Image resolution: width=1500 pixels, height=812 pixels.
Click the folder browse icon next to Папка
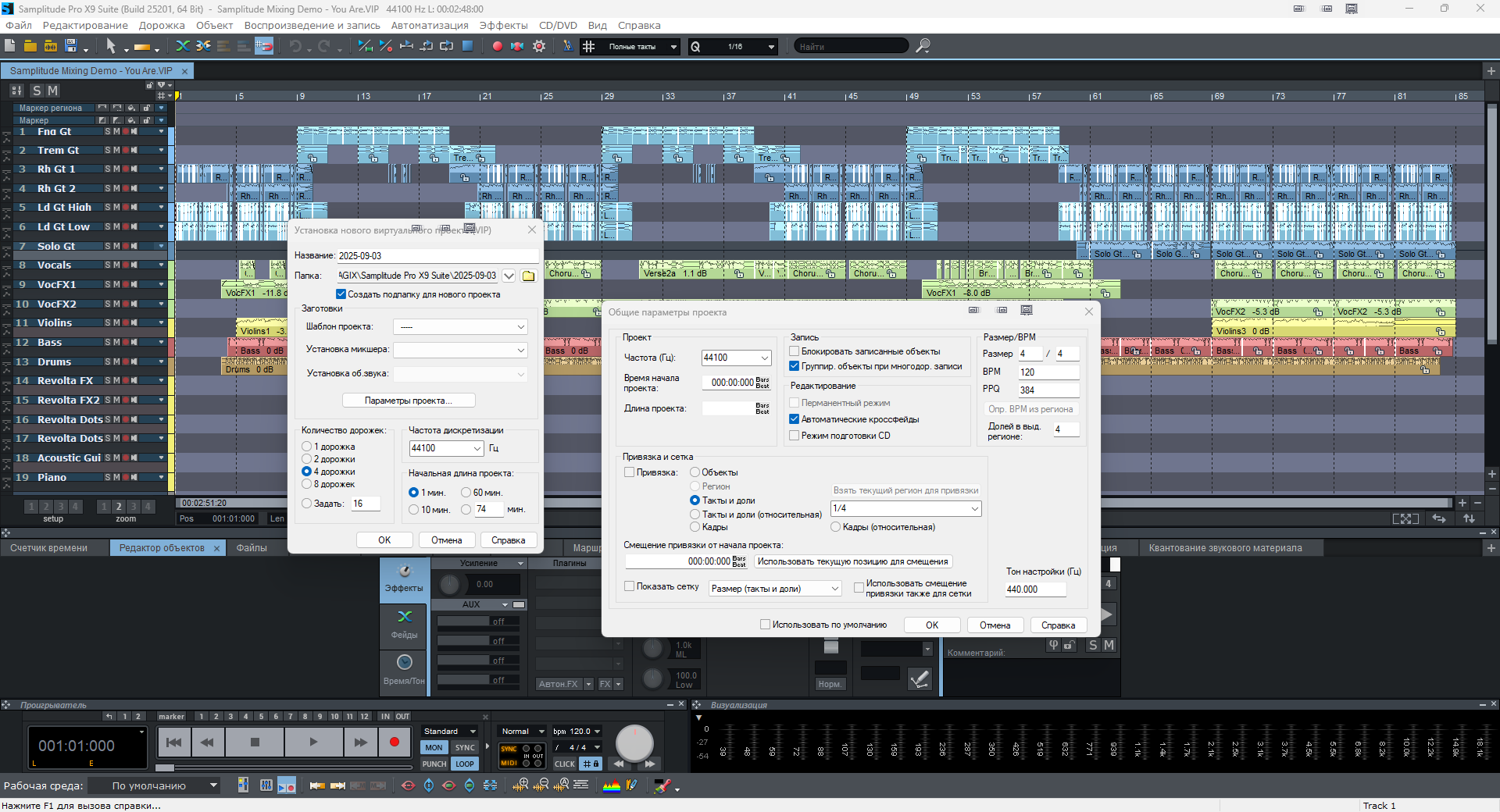point(529,276)
